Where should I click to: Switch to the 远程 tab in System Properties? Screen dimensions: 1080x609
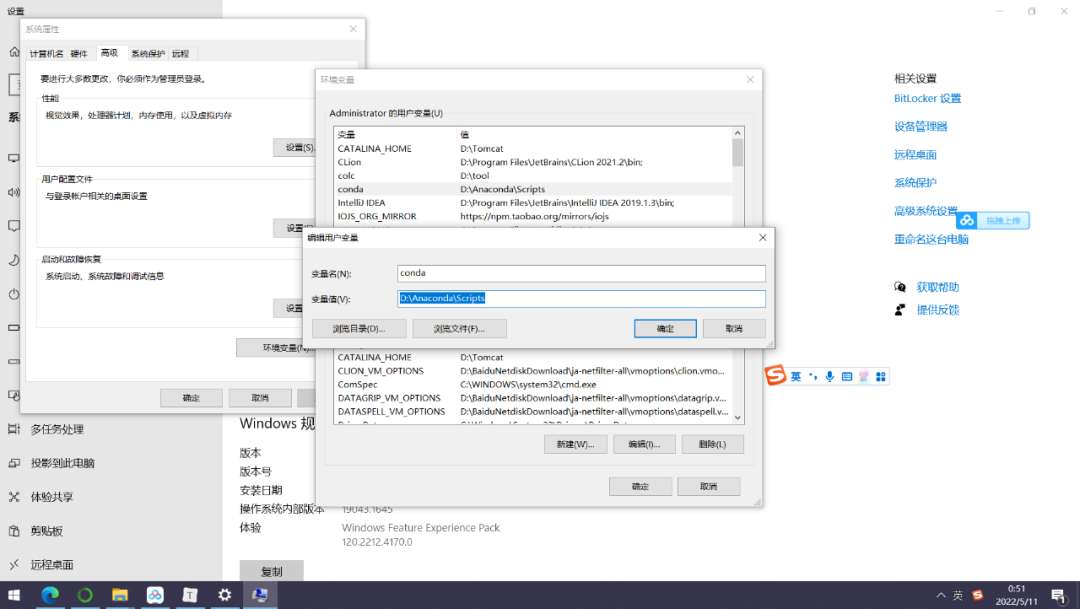[180, 54]
